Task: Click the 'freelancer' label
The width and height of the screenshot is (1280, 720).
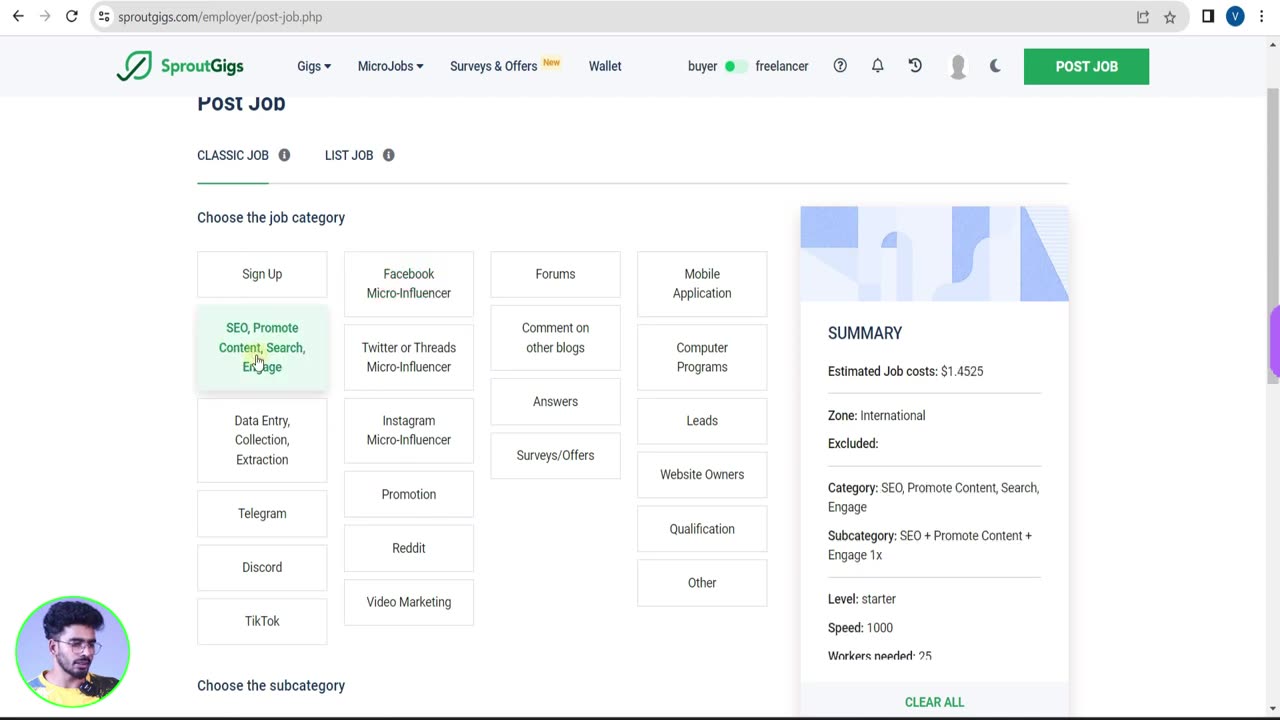Action: 782,66
